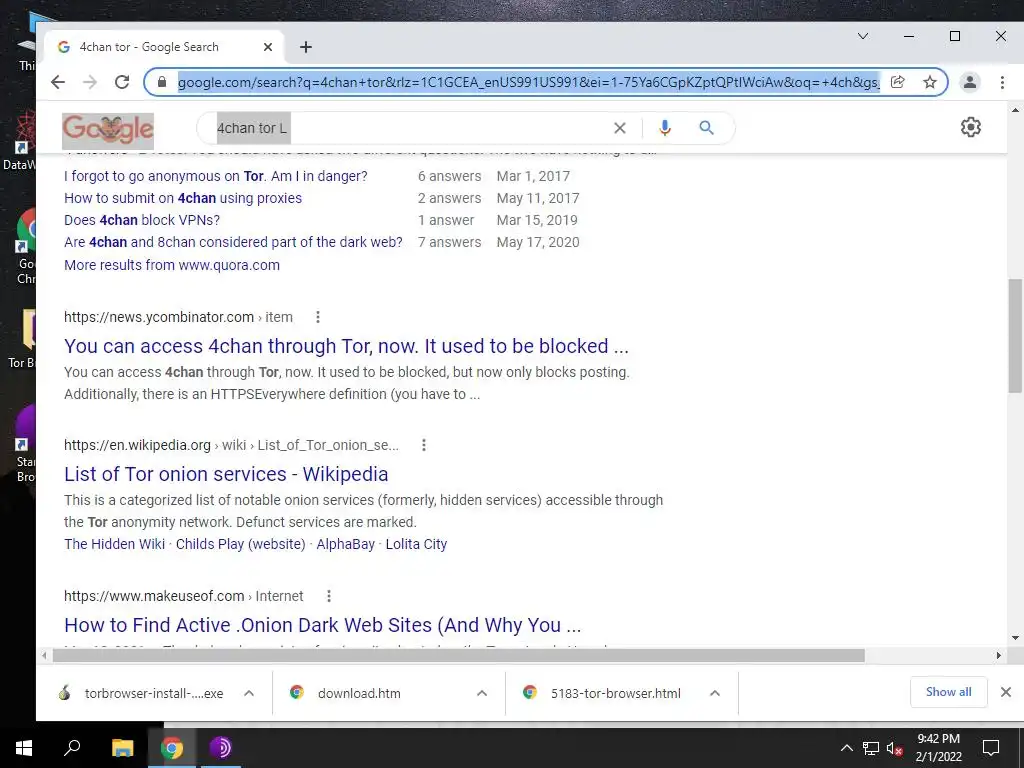Reload the Google search page
The image size is (1024, 768).
pyautogui.click(x=122, y=82)
